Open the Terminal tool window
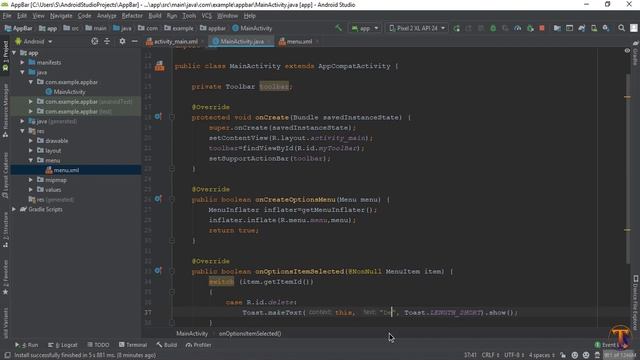640x360 pixels. coord(133,345)
